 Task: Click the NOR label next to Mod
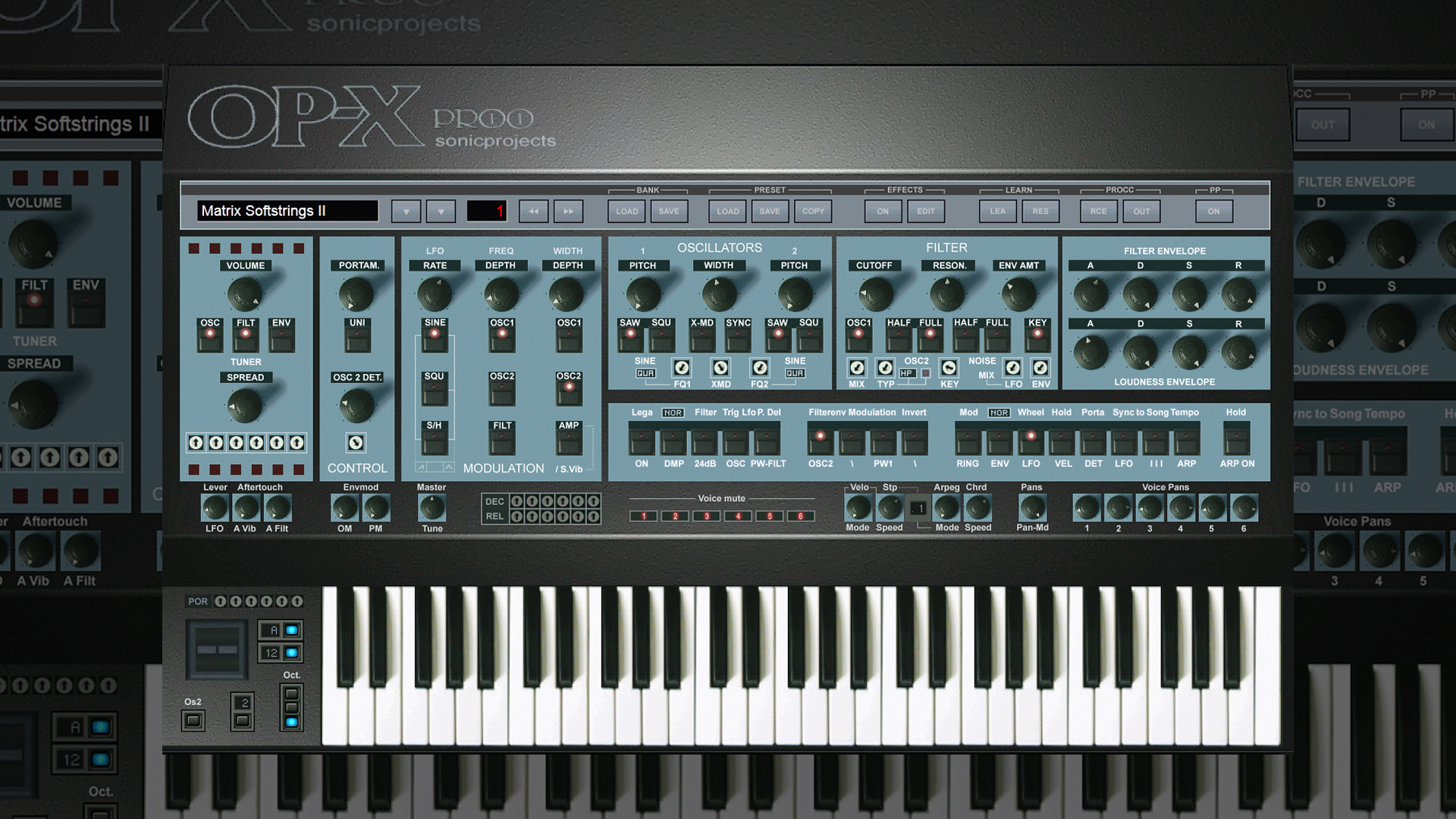click(x=999, y=413)
